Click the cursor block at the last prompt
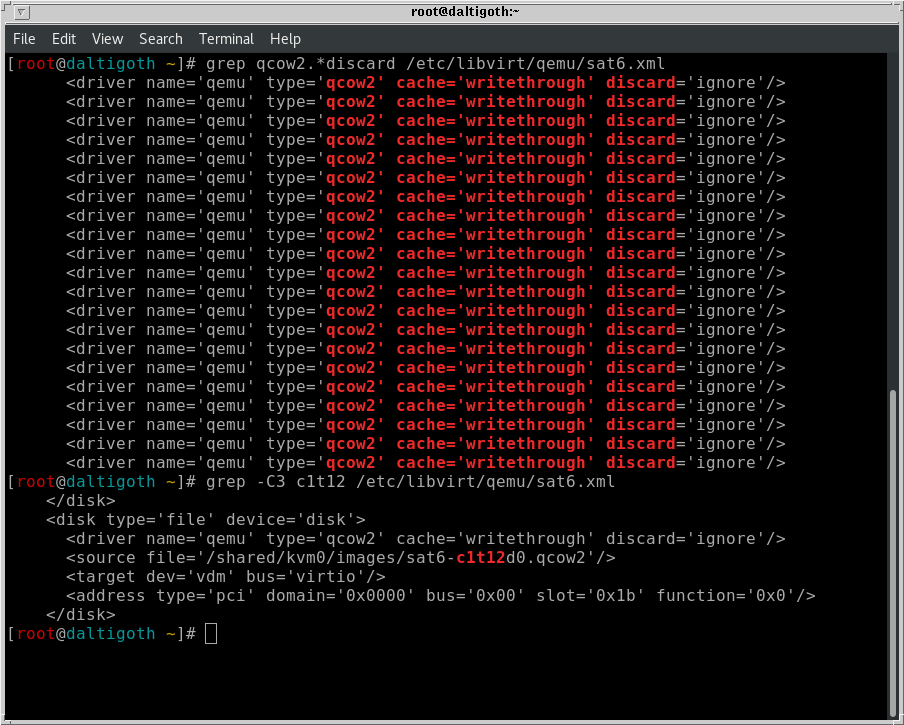Viewport: 904px width, 725px height. pyautogui.click(x=211, y=634)
